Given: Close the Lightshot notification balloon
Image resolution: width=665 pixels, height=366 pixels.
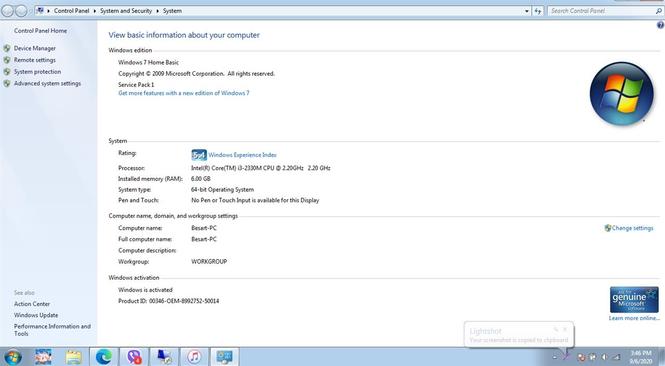Looking at the screenshot, I should click(565, 329).
